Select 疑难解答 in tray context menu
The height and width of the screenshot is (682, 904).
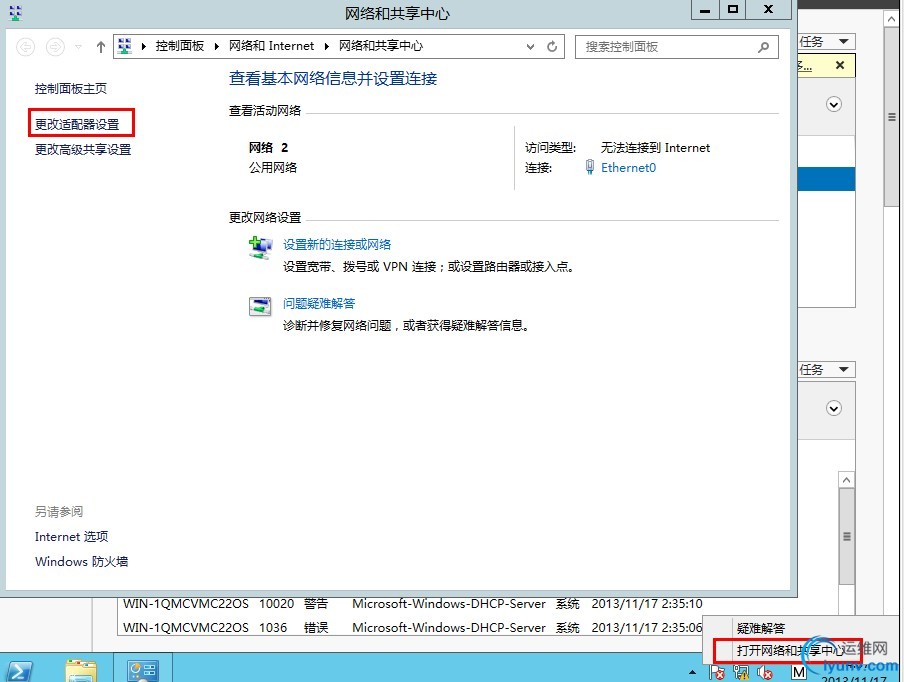760,628
